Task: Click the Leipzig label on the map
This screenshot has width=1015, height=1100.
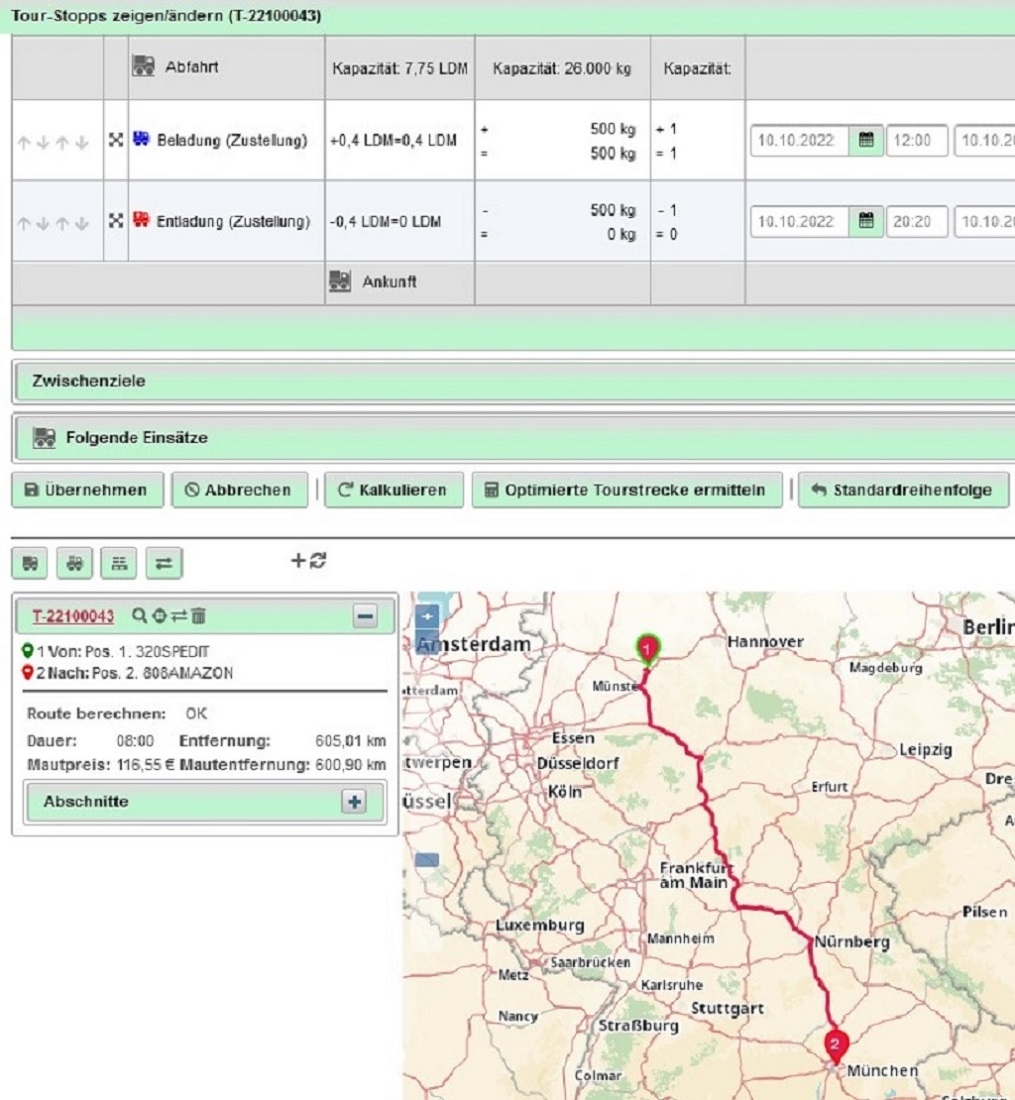Action: [x=925, y=750]
